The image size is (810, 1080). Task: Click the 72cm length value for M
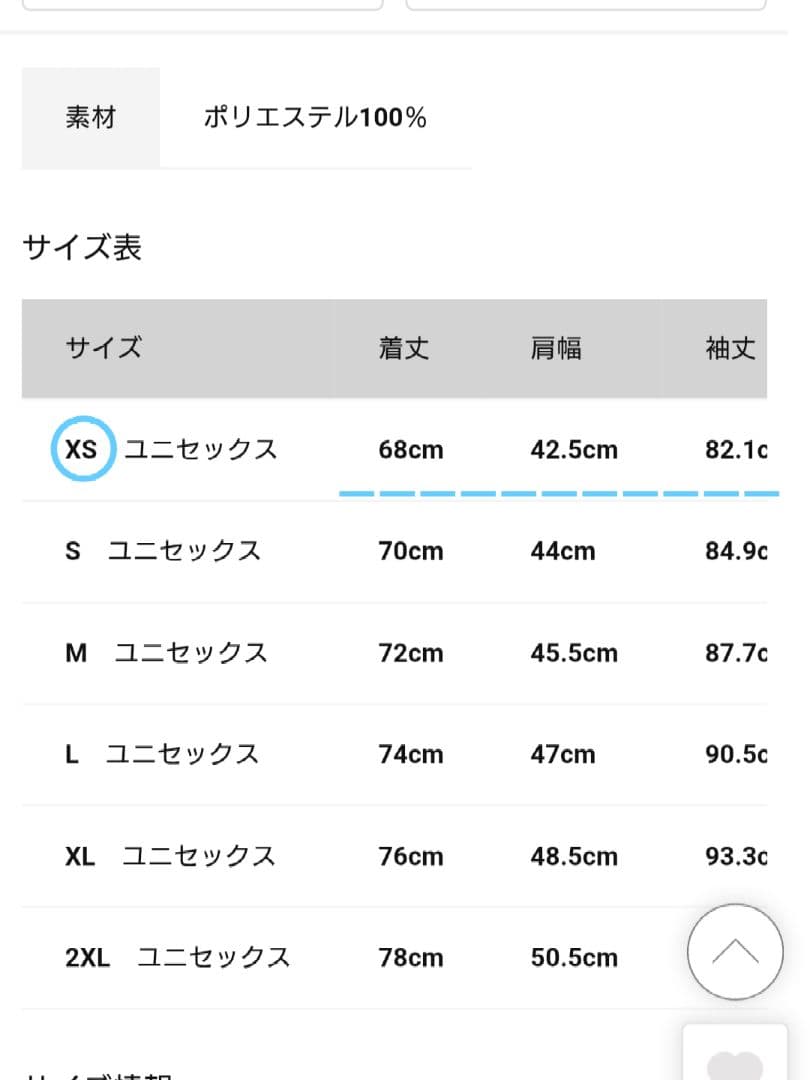coord(411,653)
